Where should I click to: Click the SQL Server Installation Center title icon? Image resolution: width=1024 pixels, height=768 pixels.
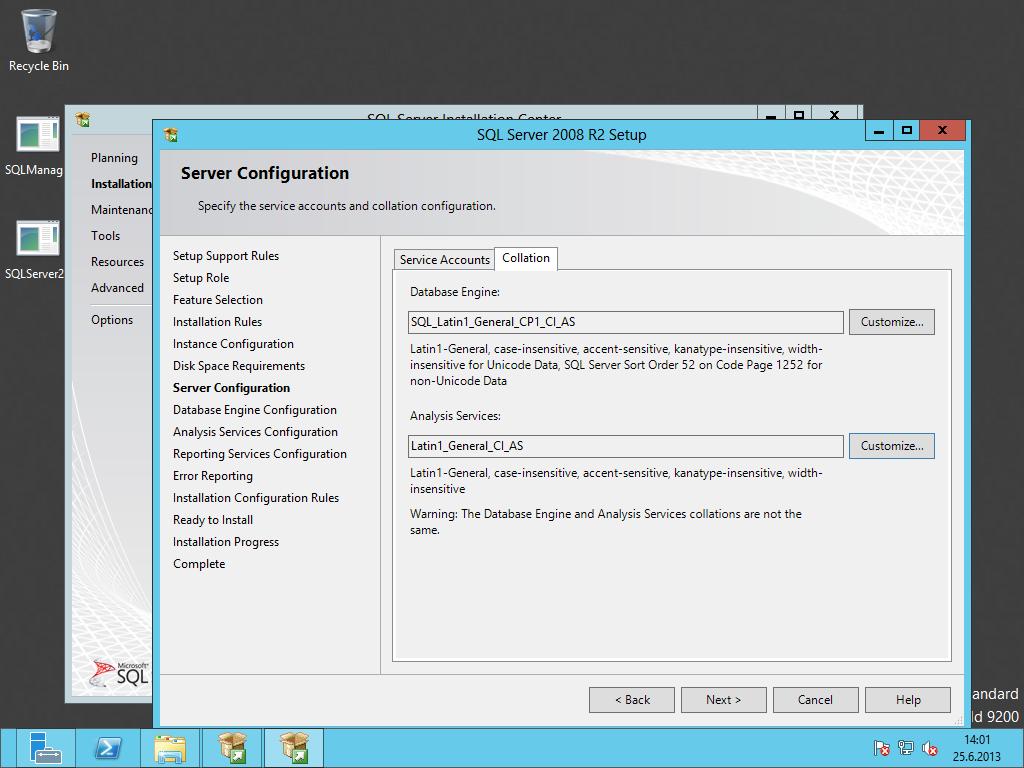coord(82,120)
